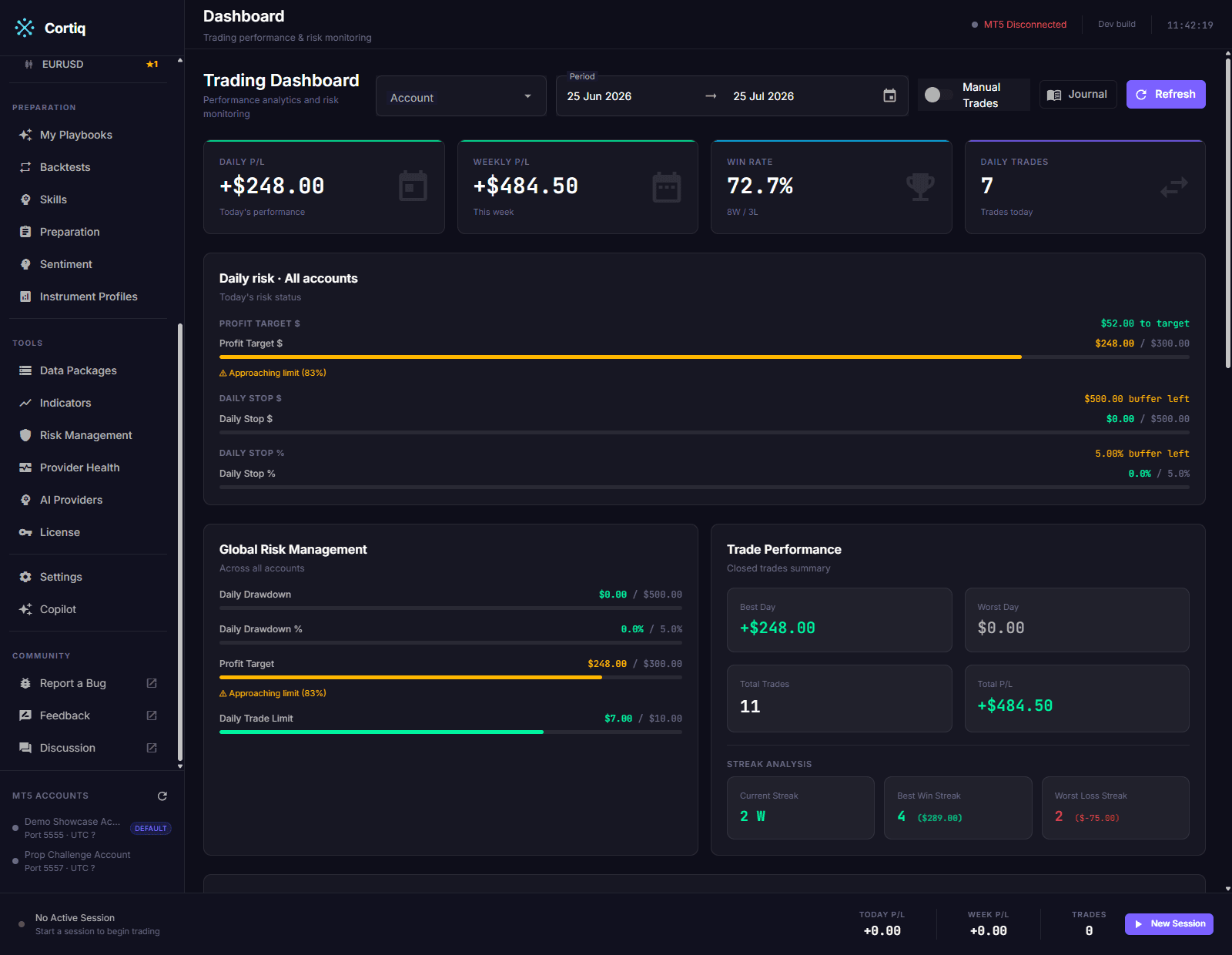This screenshot has height=955, width=1232.
Task: Click the Total Trades 11 card
Action: pos(839,699)
